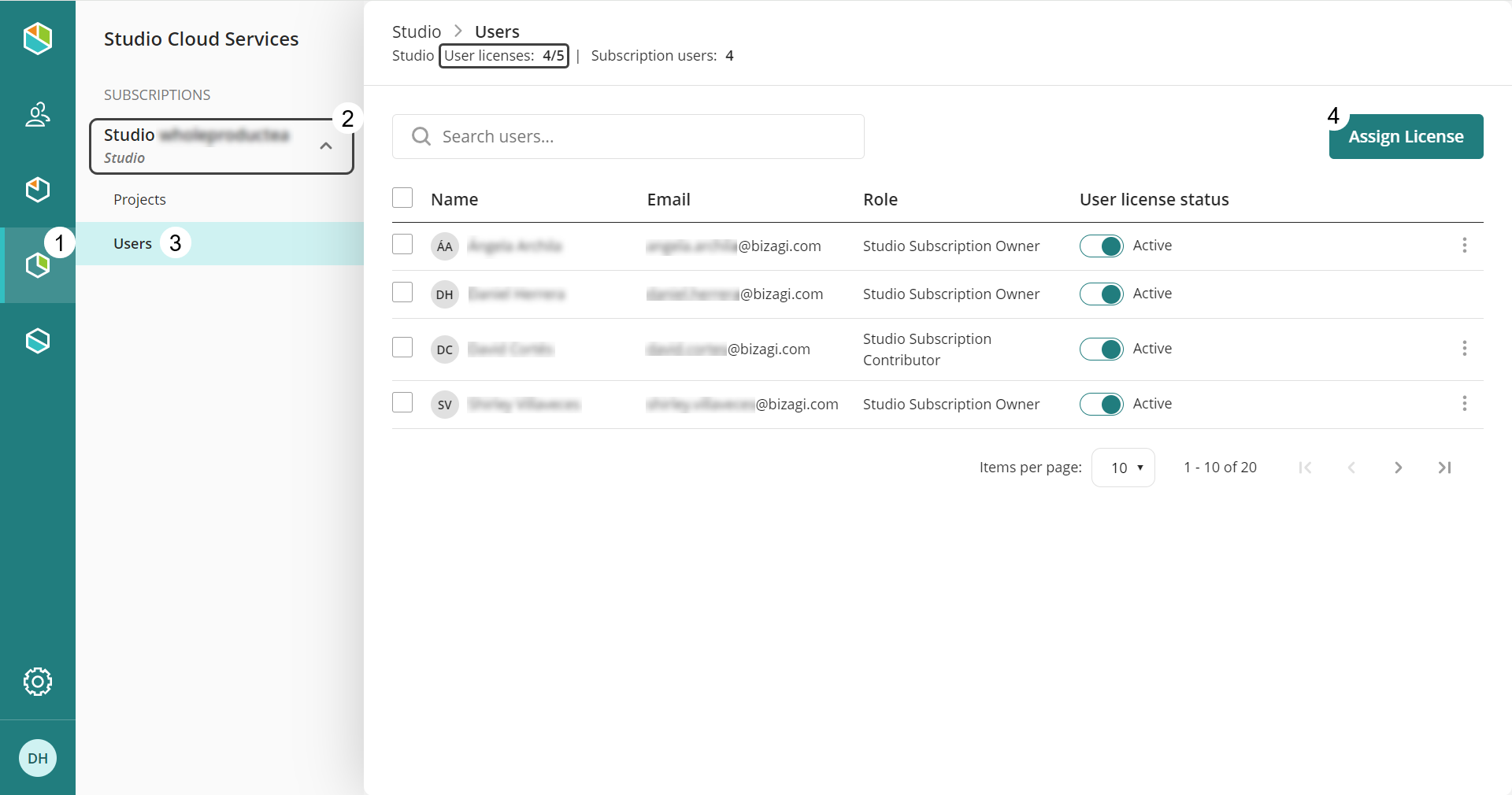The height and width of the screenshot is (795, 1512).
Task: Open the DH profile avatar in sidebar
Action: coord(38,758)
